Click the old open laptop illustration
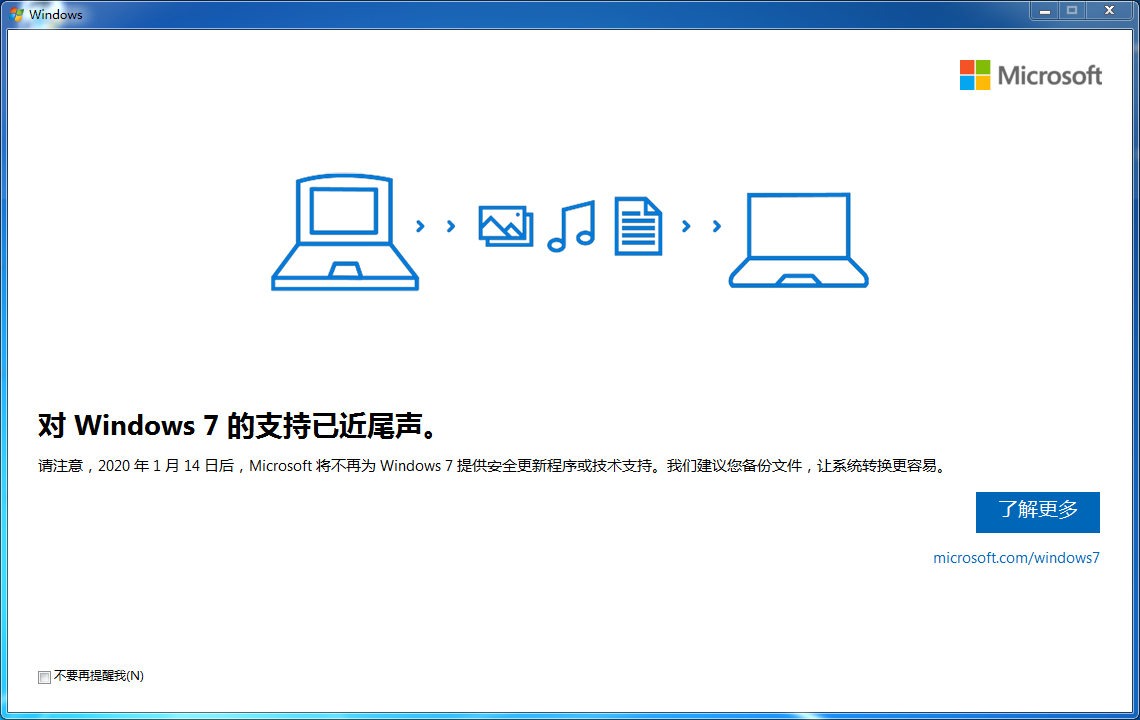 point(345,233)
